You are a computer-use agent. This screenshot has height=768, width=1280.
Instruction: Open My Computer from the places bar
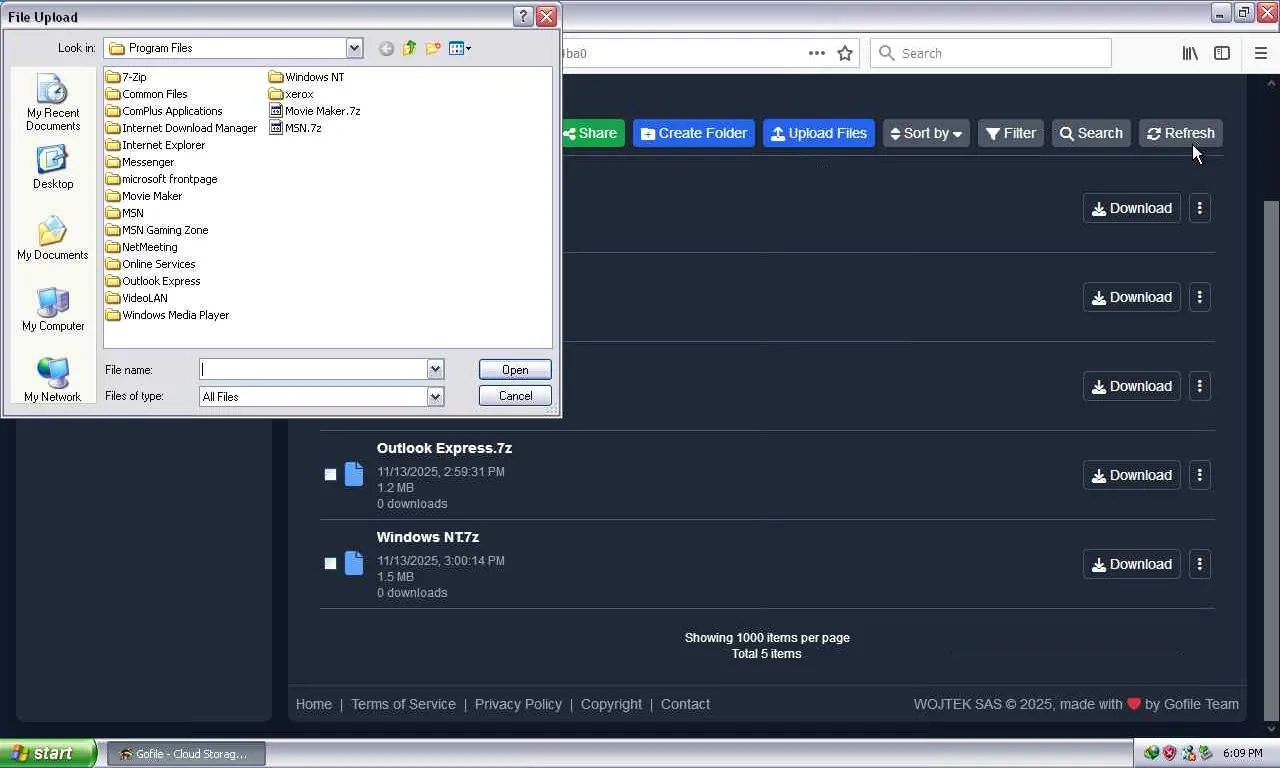click(53, 310)
